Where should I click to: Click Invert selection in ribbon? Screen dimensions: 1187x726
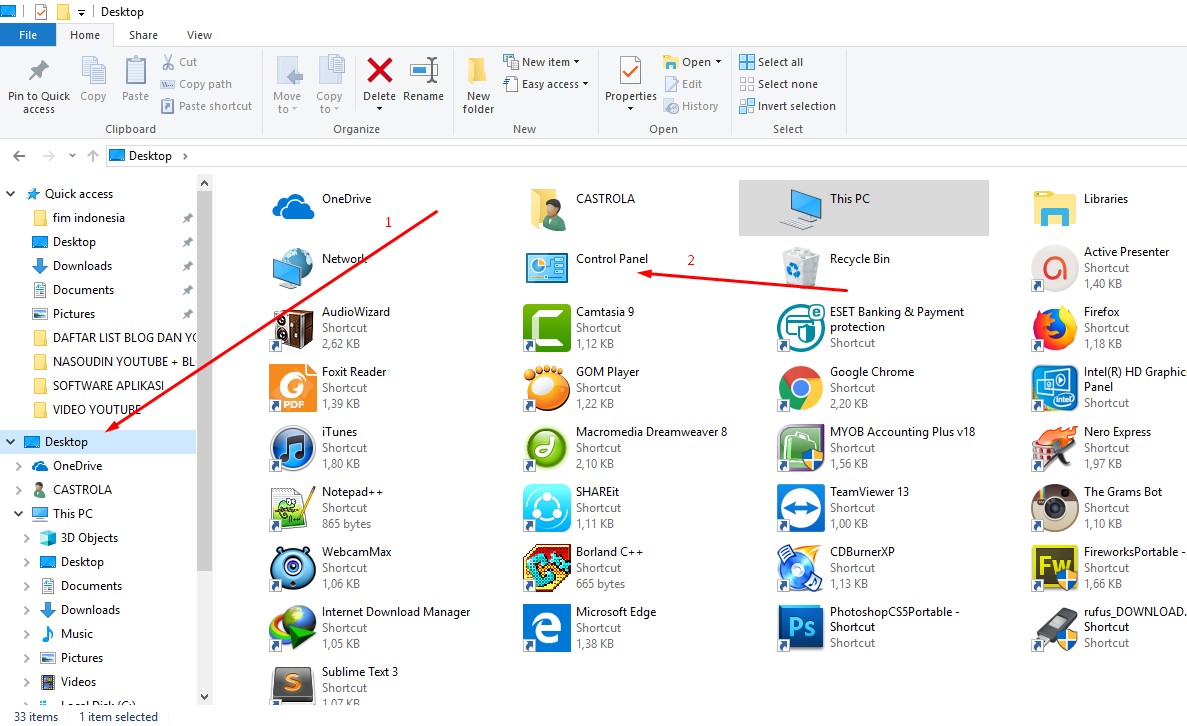pyautogui.click(x=787, y=106)
